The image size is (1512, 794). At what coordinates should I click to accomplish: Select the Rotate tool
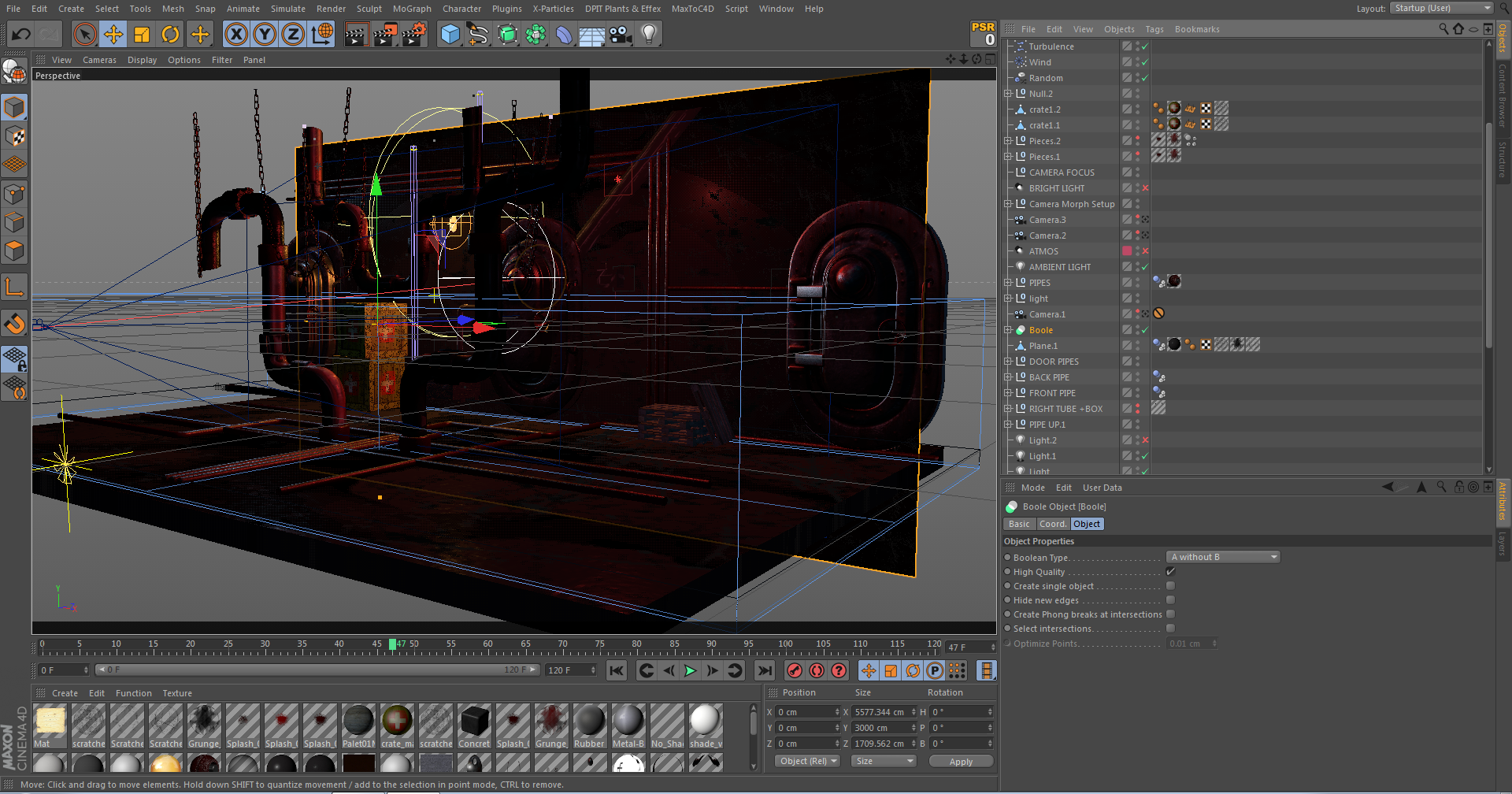pos(170,35)
